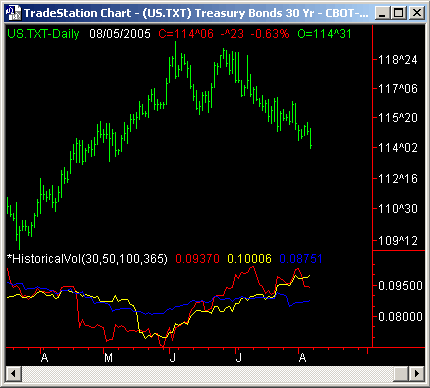Screen dimensions: 430x388
Task: Click the M month marker on time axis
Action: [x=108, y=358]
